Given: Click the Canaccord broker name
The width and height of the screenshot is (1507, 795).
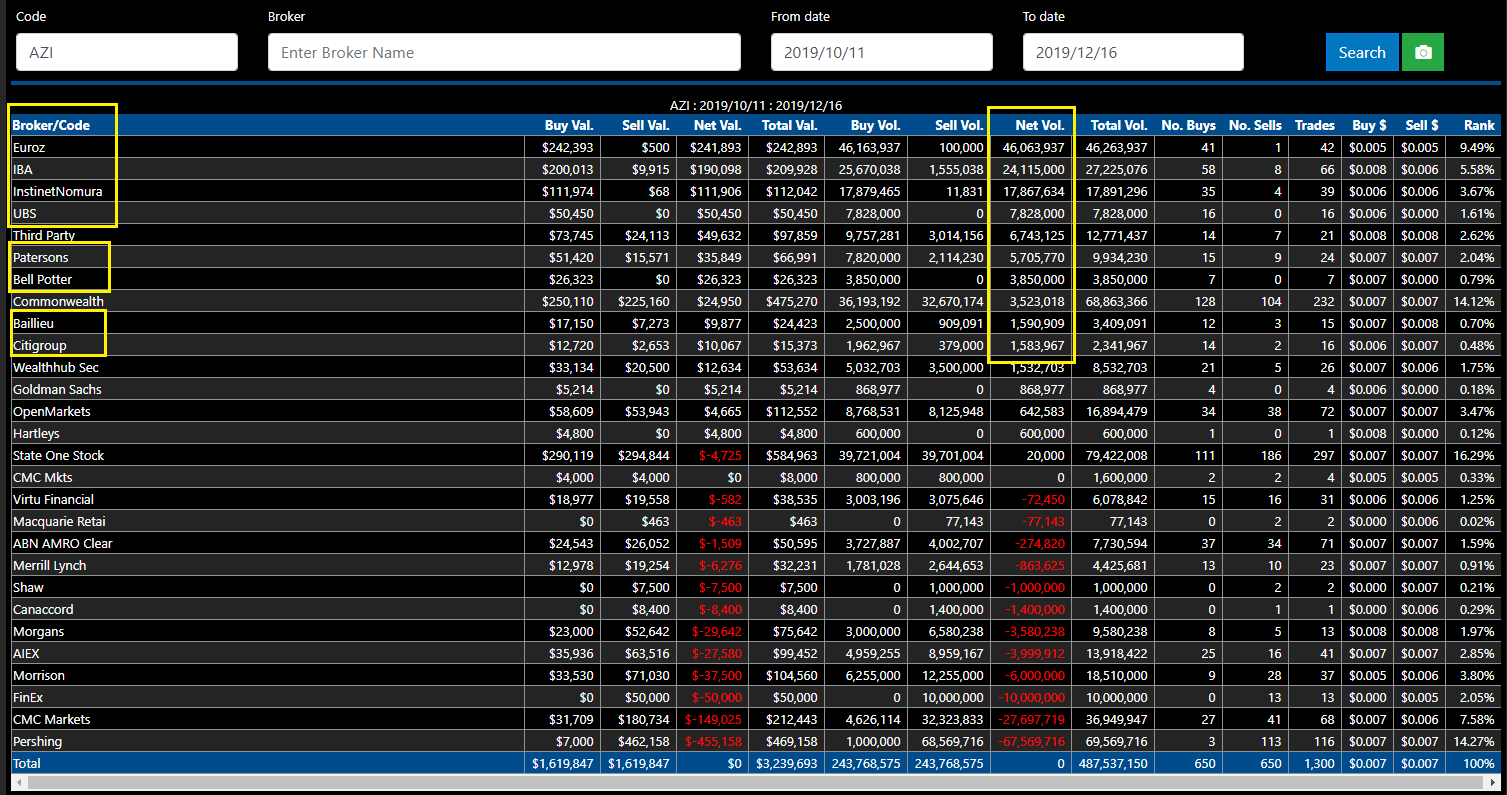Looking at the screenshot, I should click(x=43, y=609).
